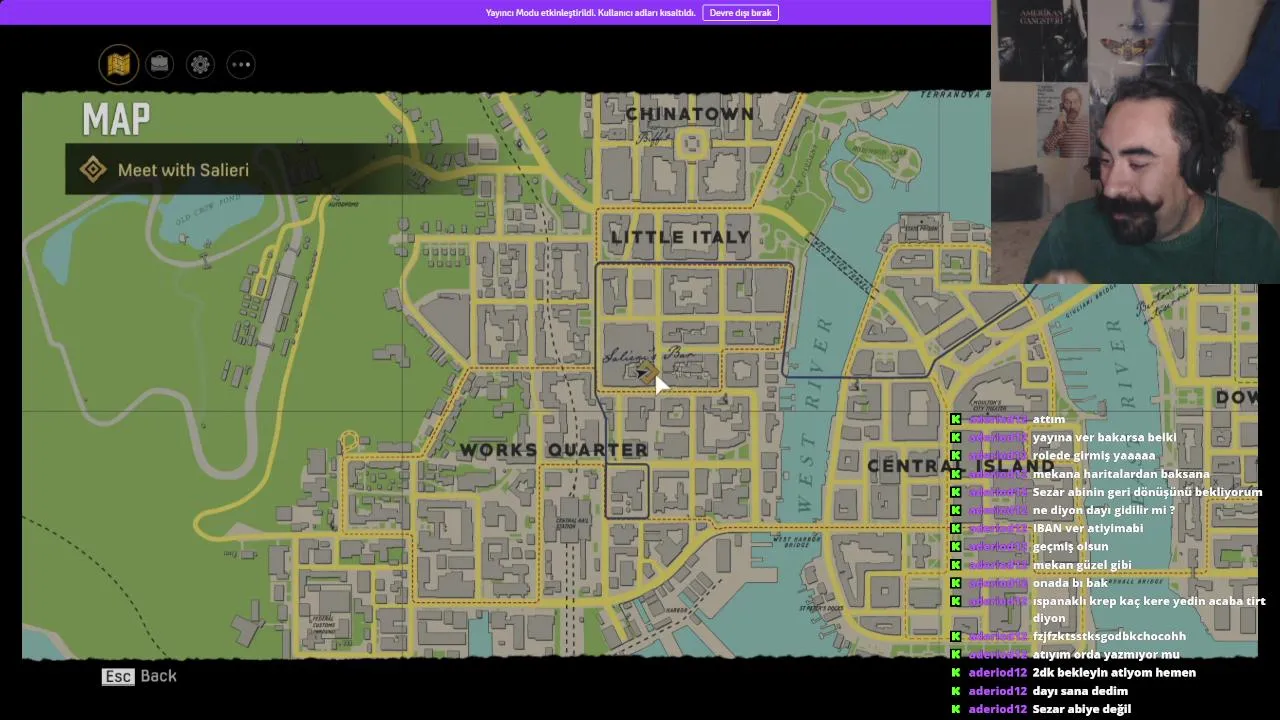1280x720 pixels.
Task: Click the K badge beside 'mekan güzel gibi'
Action: click(955, 565)
